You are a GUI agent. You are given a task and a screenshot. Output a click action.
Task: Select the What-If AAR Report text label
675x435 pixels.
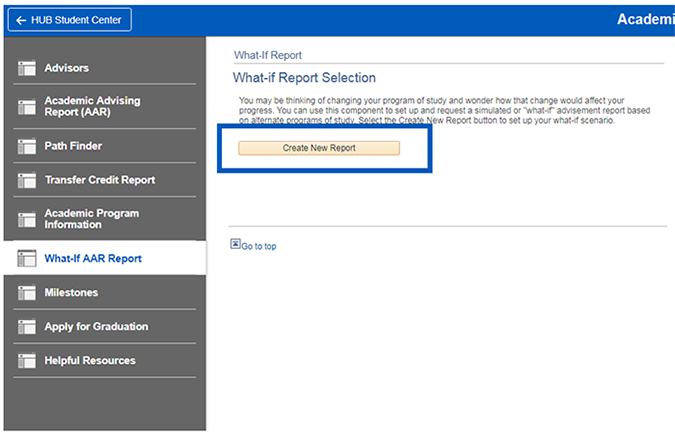tap(93, 258)
